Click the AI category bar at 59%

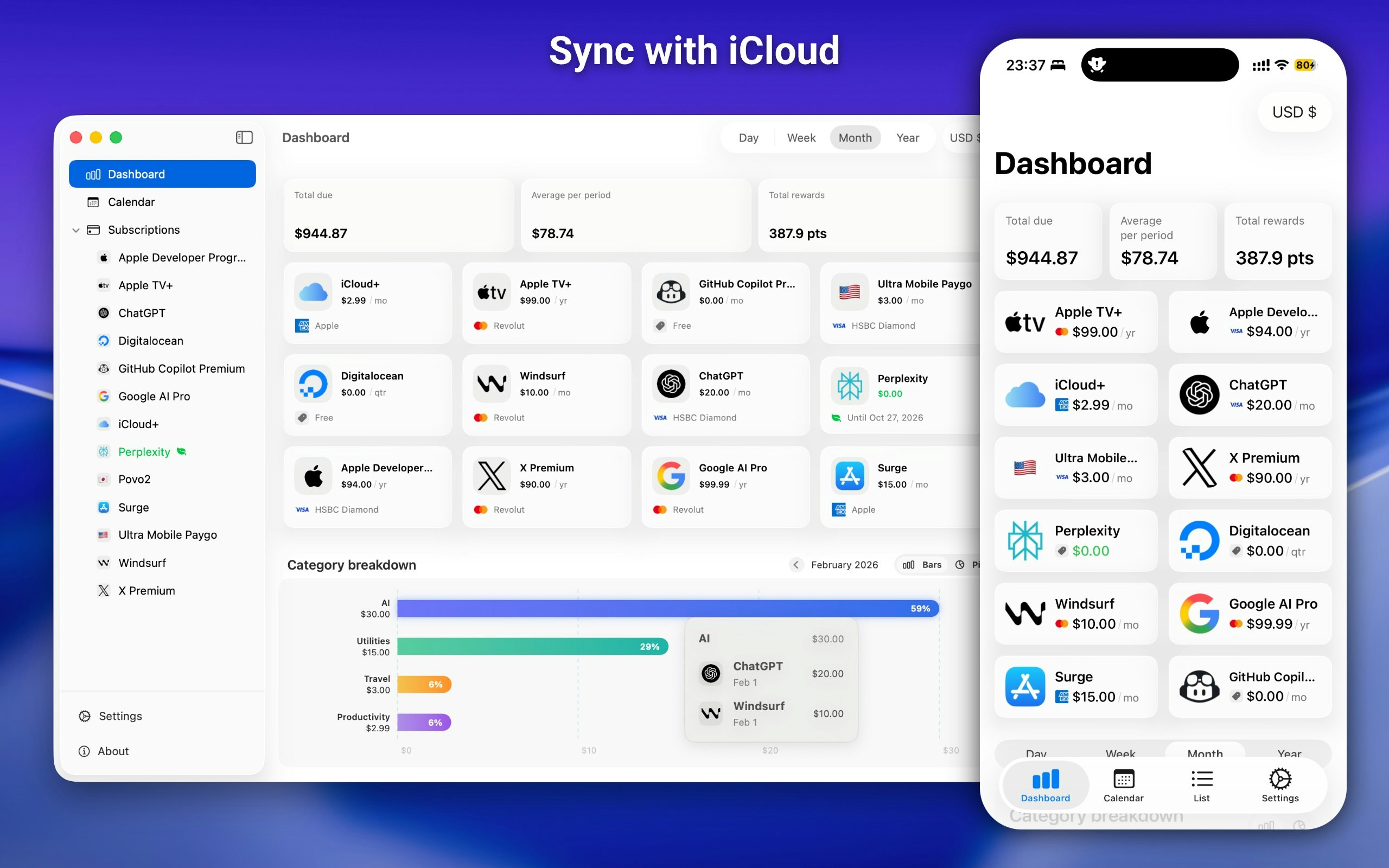[667, 609]
